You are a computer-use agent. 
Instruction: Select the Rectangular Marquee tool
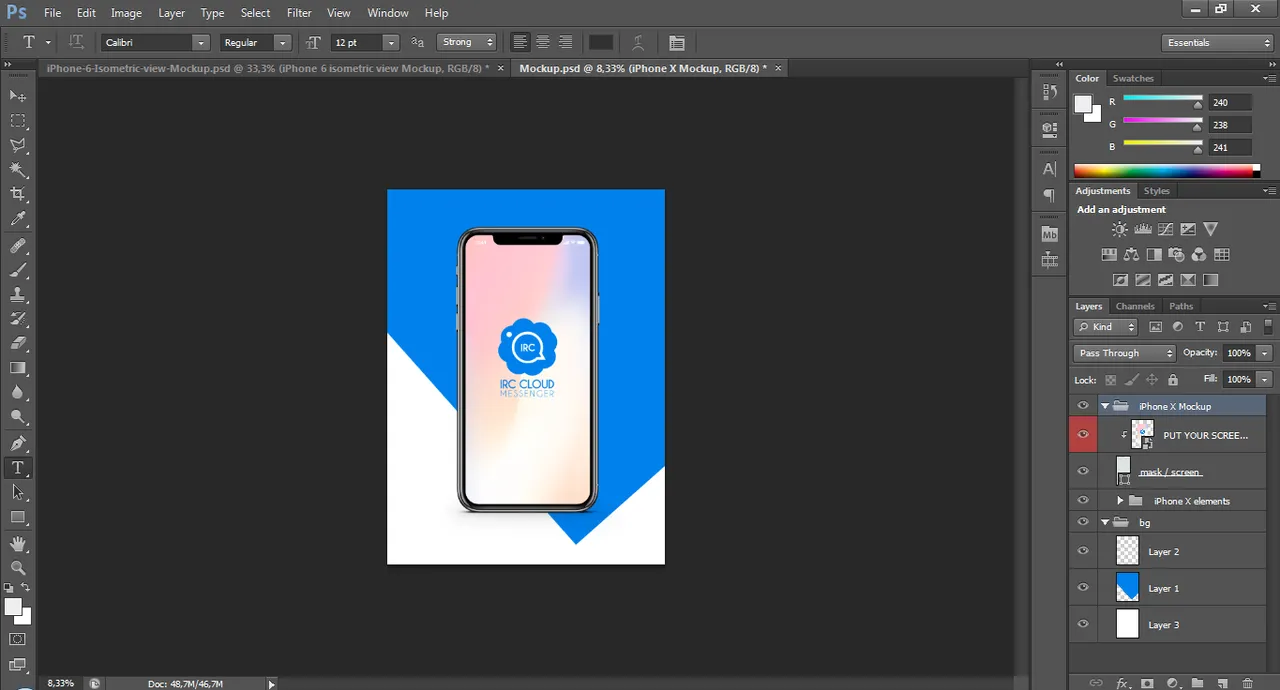(18, 120)
